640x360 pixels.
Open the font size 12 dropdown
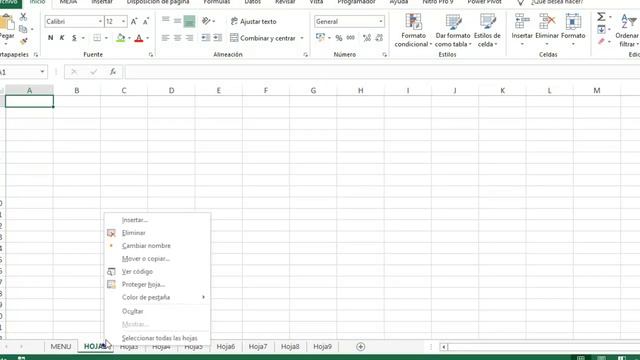click(123, 21)
